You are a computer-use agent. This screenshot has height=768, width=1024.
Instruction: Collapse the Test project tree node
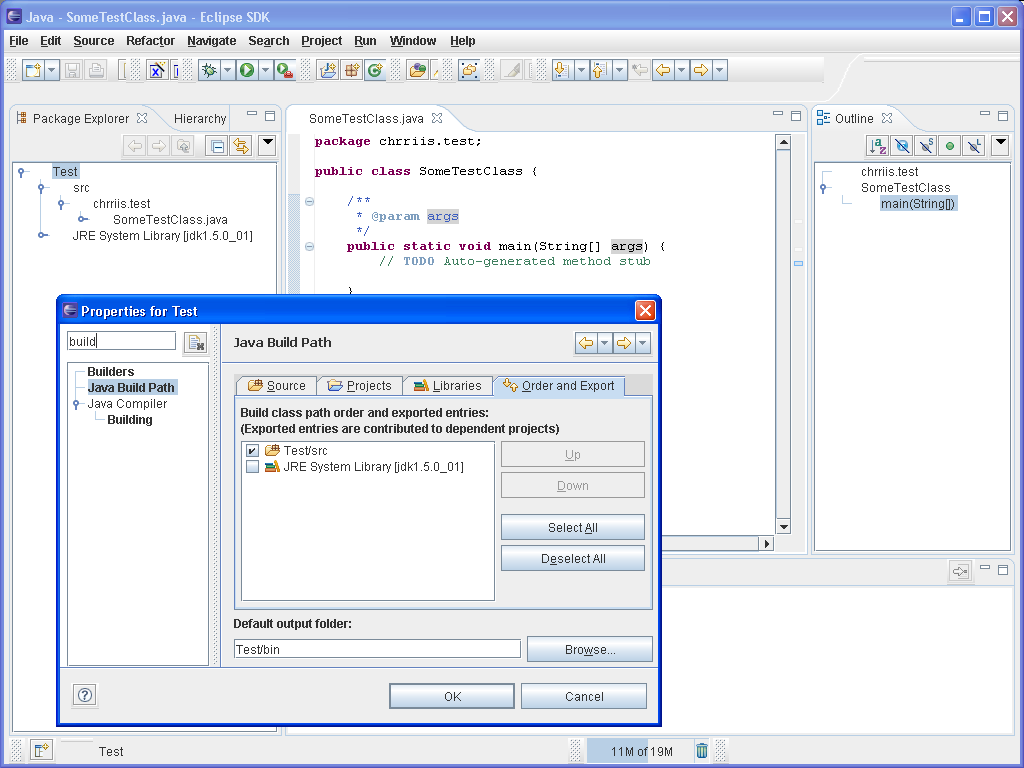(22, 172)
